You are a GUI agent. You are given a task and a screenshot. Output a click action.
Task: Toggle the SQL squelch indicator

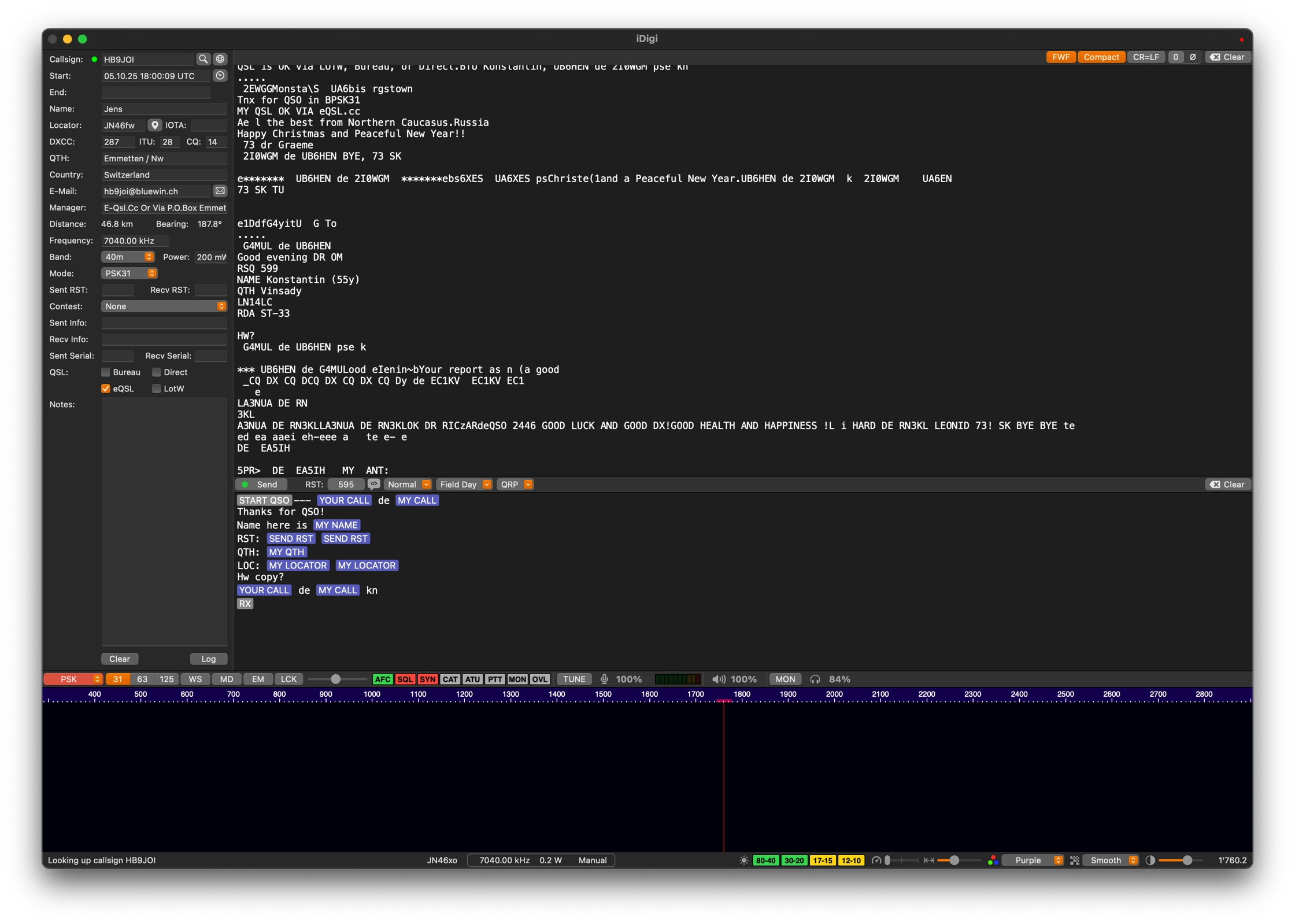pyautogui.click(x=405, y=679)
